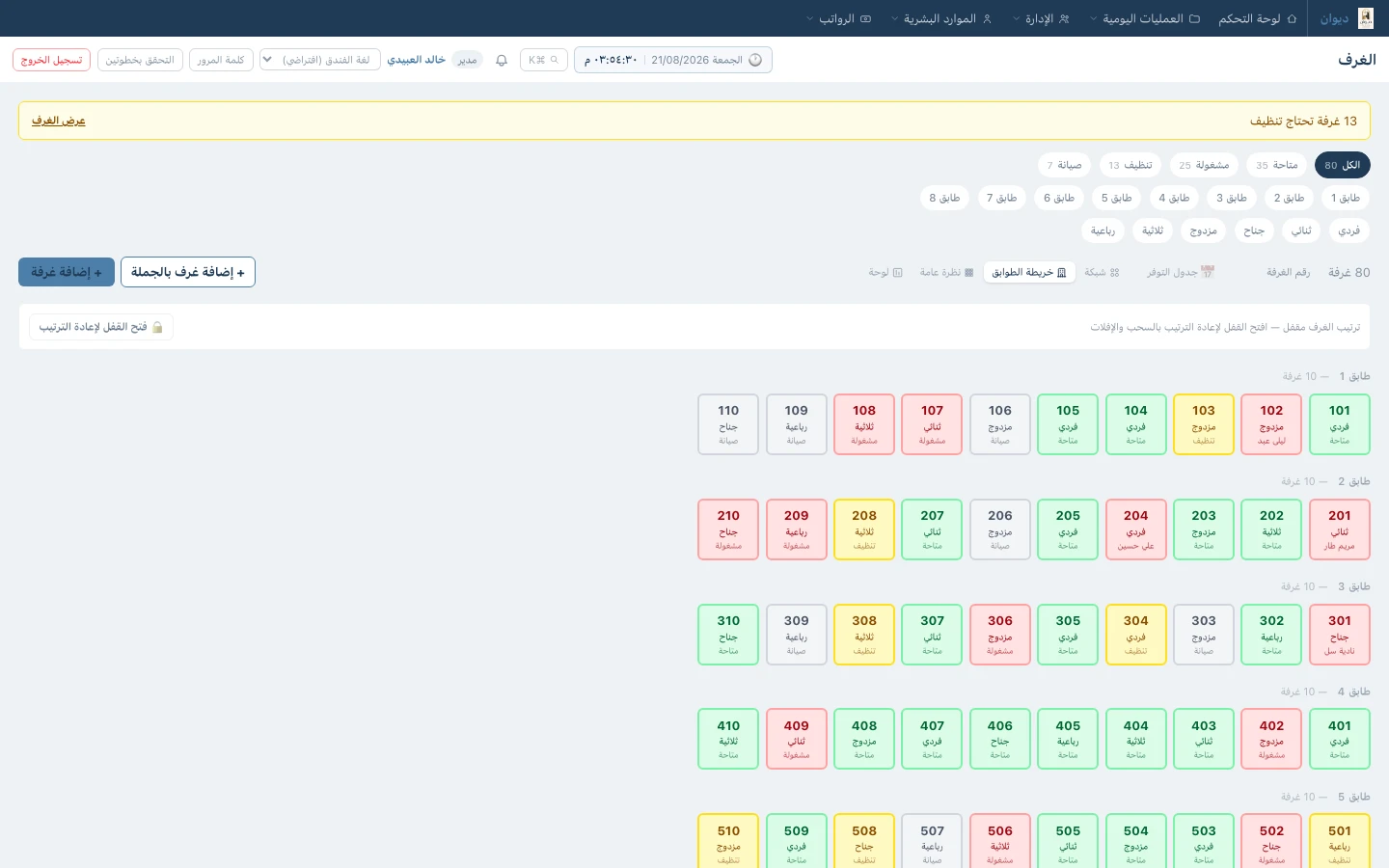1389x868 pixels.
Task: Click the كلمة المرور password button
Action: 221,60
